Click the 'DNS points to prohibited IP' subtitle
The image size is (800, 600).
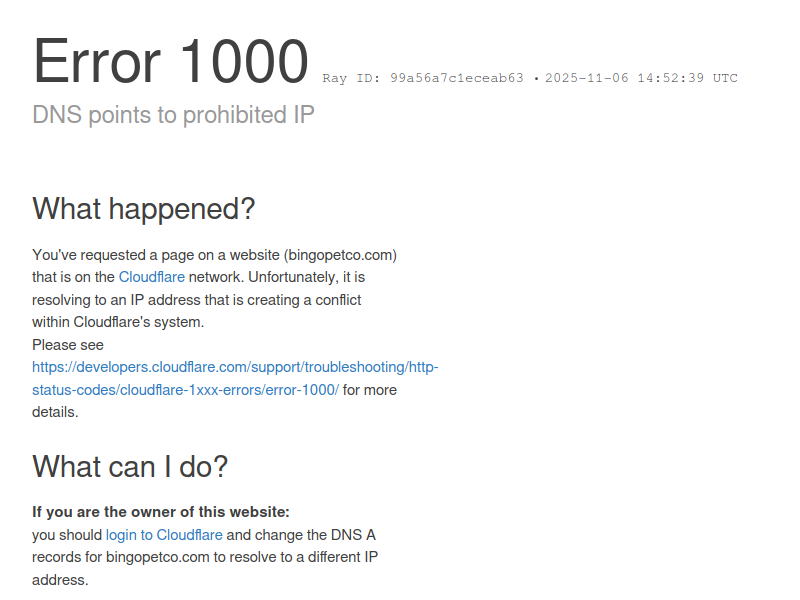tap(173, 115)
